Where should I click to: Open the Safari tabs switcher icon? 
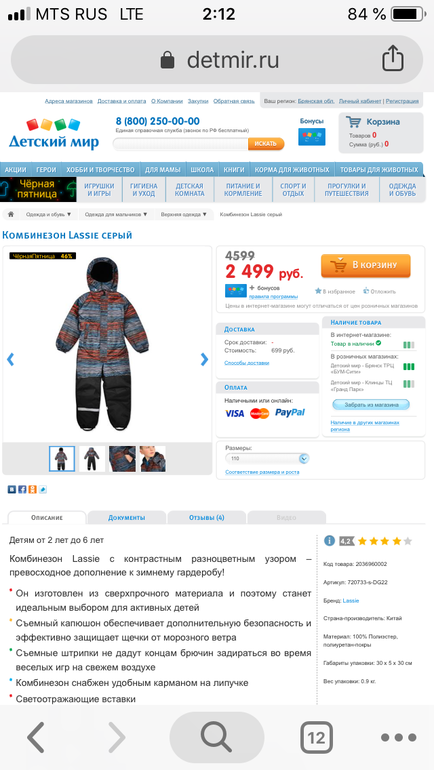[x=316, y=737]
